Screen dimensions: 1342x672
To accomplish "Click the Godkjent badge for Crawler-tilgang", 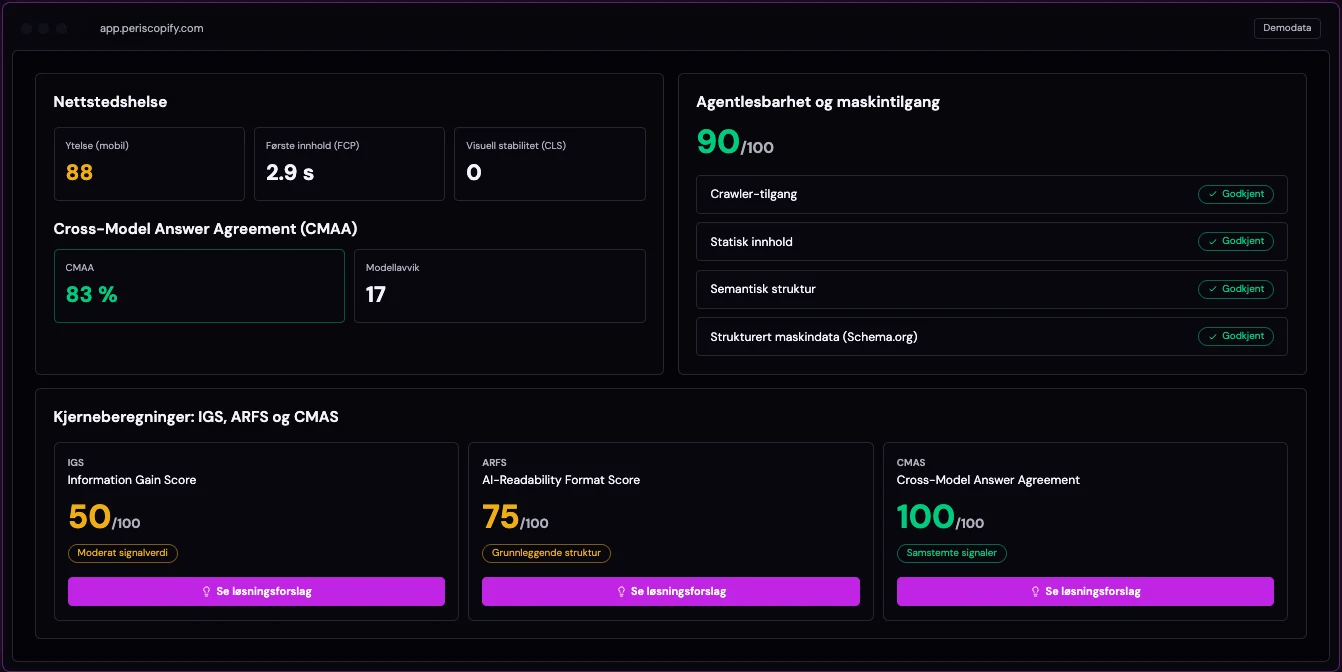I will [x=1236, y=194].
